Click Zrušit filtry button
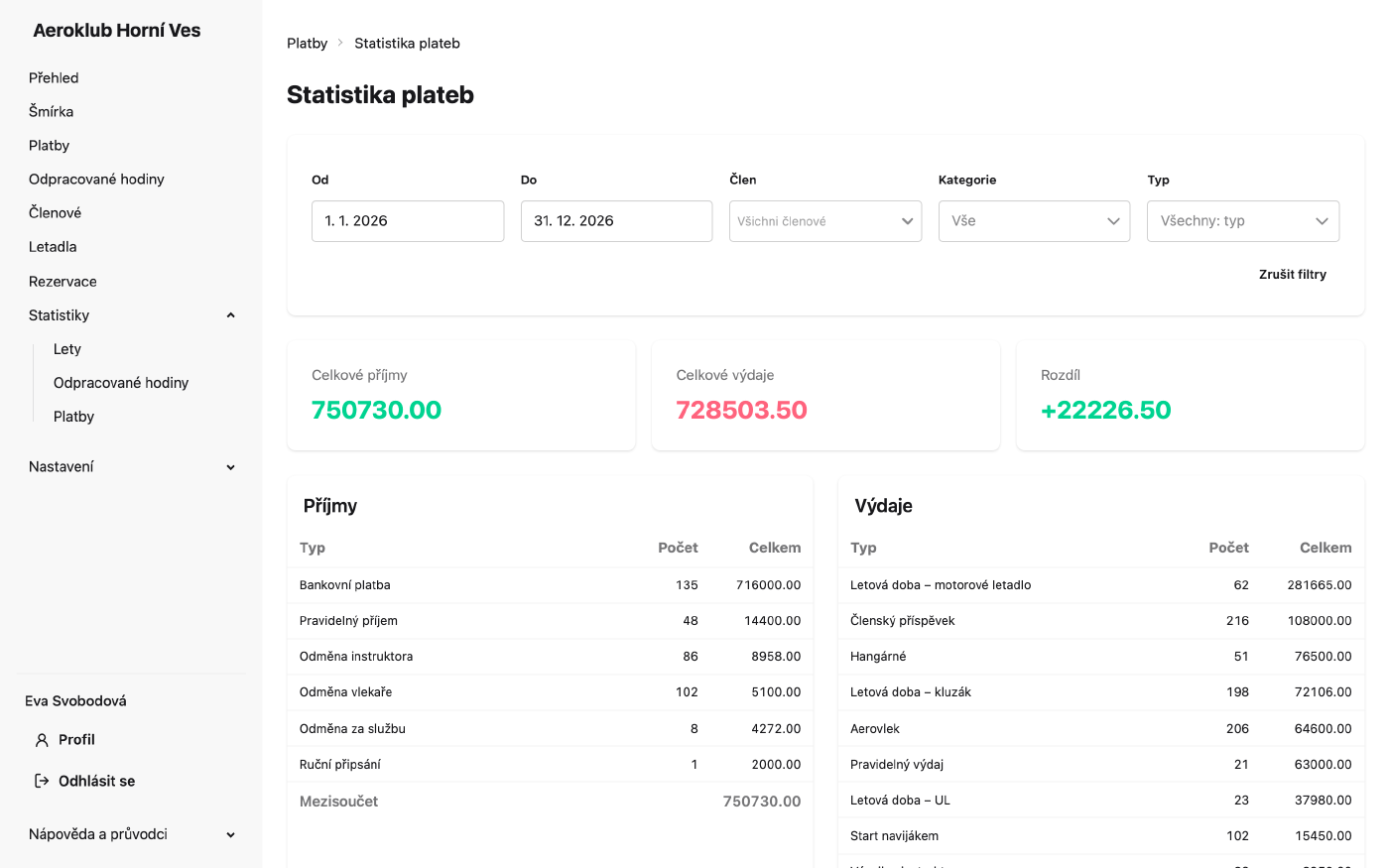The image size is (1389, 868). [1293, 275]
